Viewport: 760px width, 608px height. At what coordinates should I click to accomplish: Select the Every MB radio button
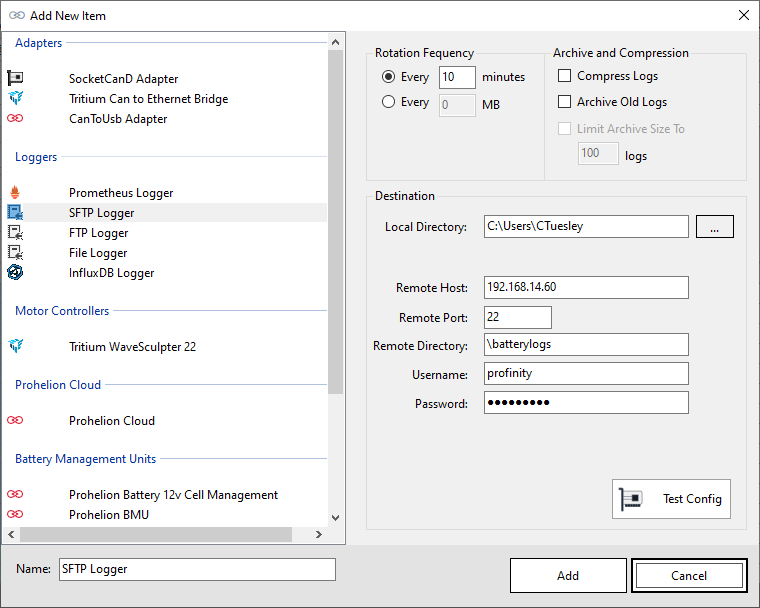click(x=388, y=102)
